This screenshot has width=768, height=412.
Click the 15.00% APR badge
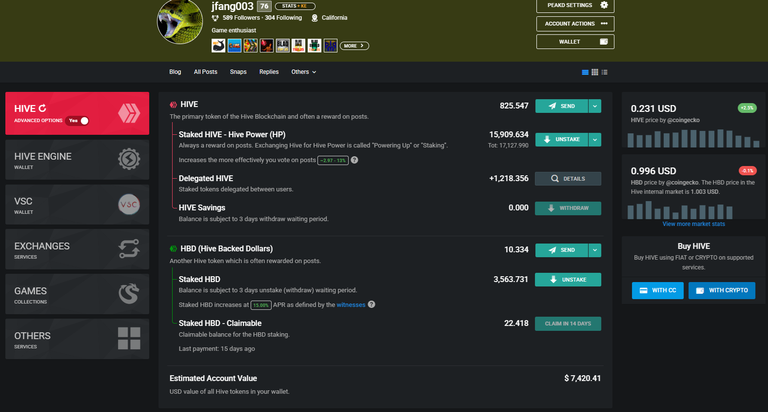pyautogui.click(x=261, y=305)
